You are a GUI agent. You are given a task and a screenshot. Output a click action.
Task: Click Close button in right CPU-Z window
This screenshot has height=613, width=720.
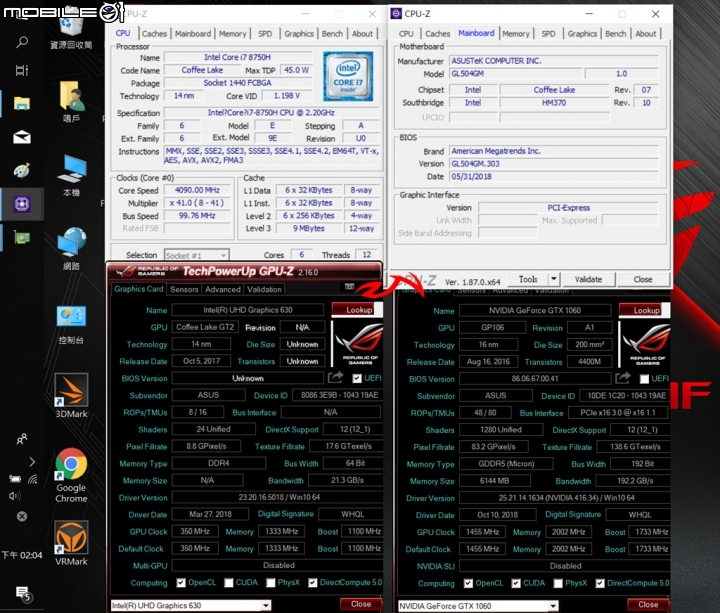click(x=643, y=279)
